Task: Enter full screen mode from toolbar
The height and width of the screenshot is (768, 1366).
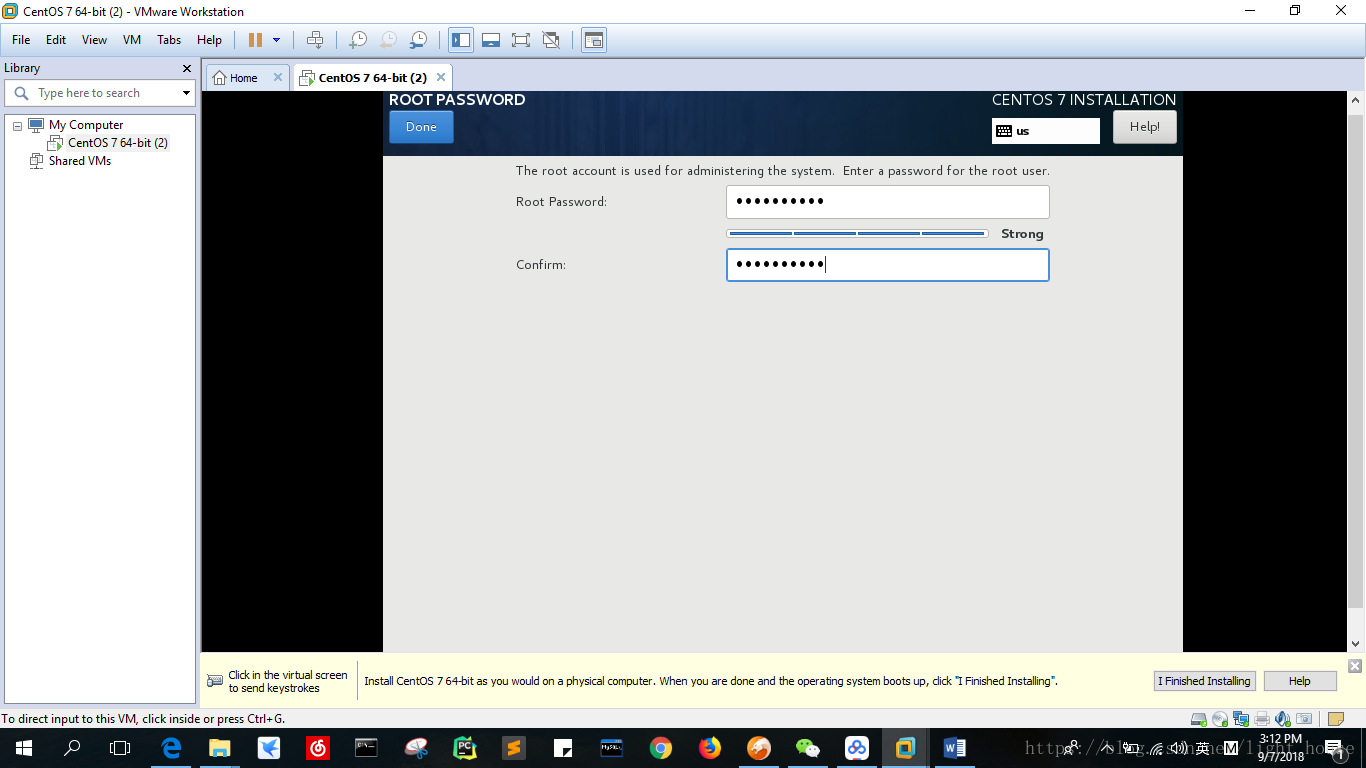Action: (520, 40)
